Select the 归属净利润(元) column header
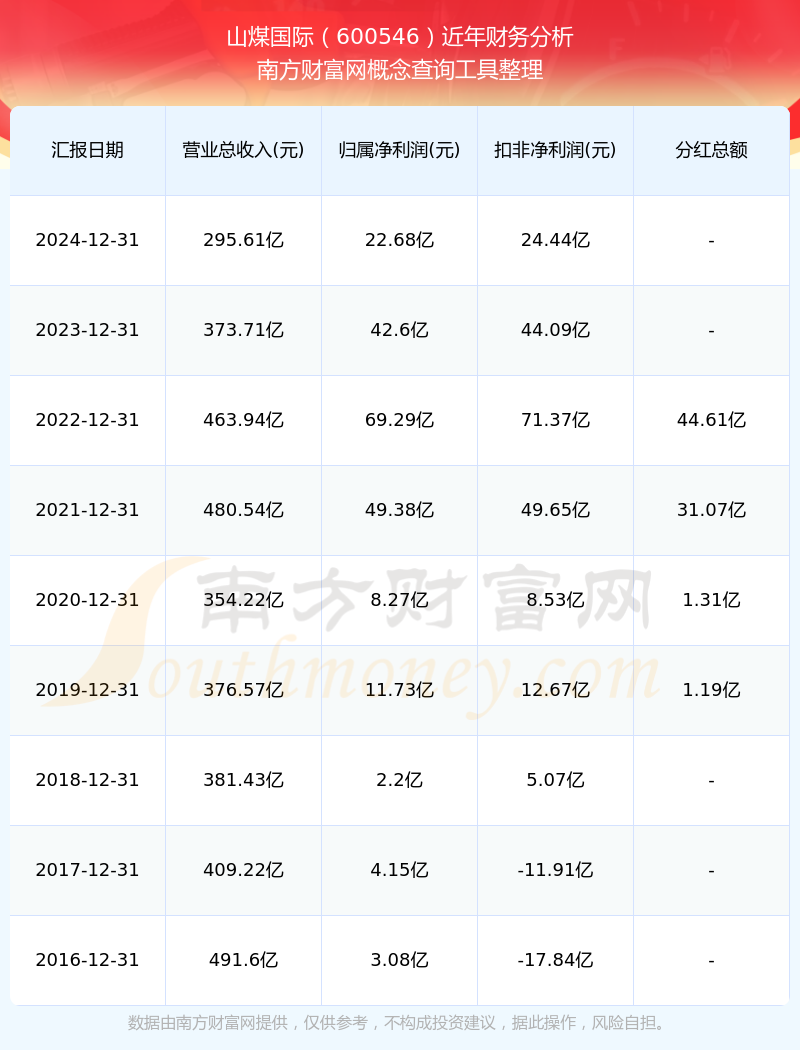The image size is (800, 1050). click(400, 150)
